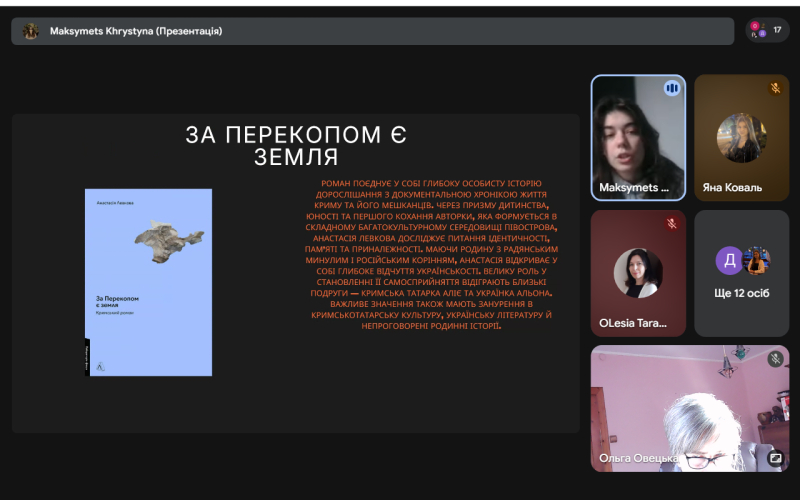Select Maksymets video tile
Viewport: 800px width, 500px height.
(637, 138)
